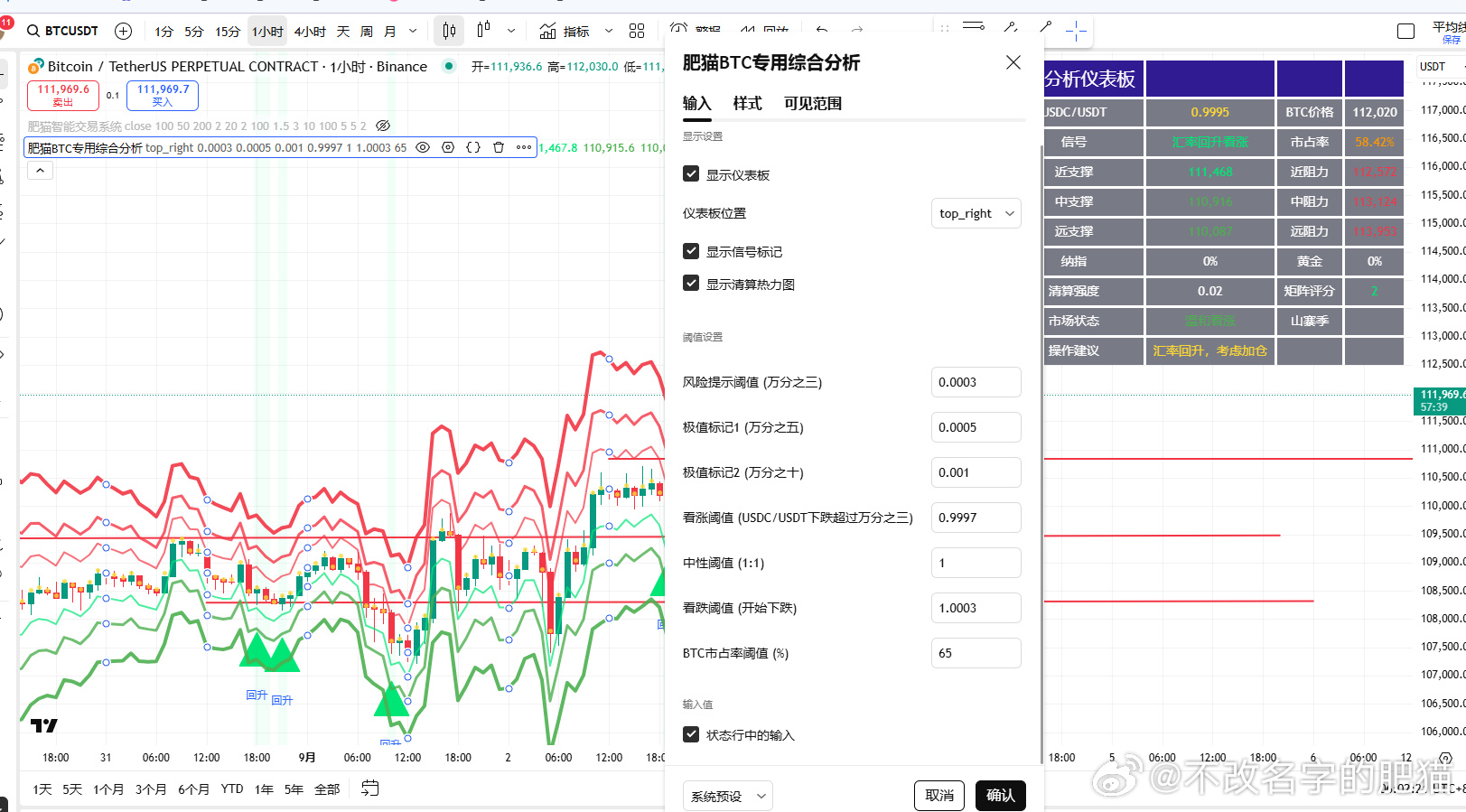1466x812 pixels.
Task: Click 极值标记2 input 0.001
Action: click(976, 472)
